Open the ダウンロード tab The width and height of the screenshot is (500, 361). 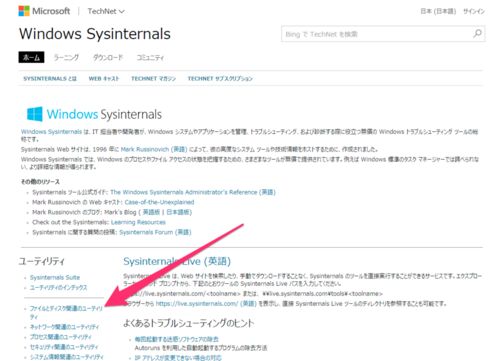click(108, 57)
